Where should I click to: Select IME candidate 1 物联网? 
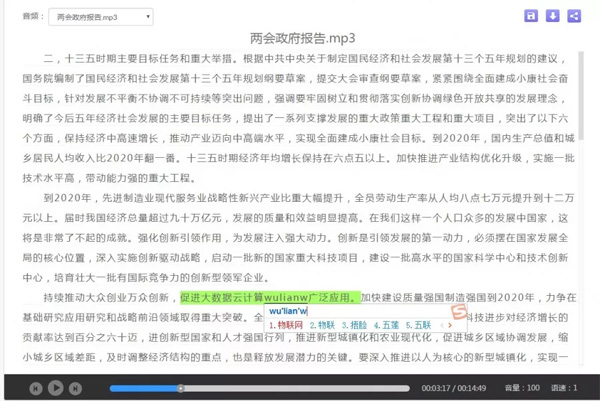286,325
